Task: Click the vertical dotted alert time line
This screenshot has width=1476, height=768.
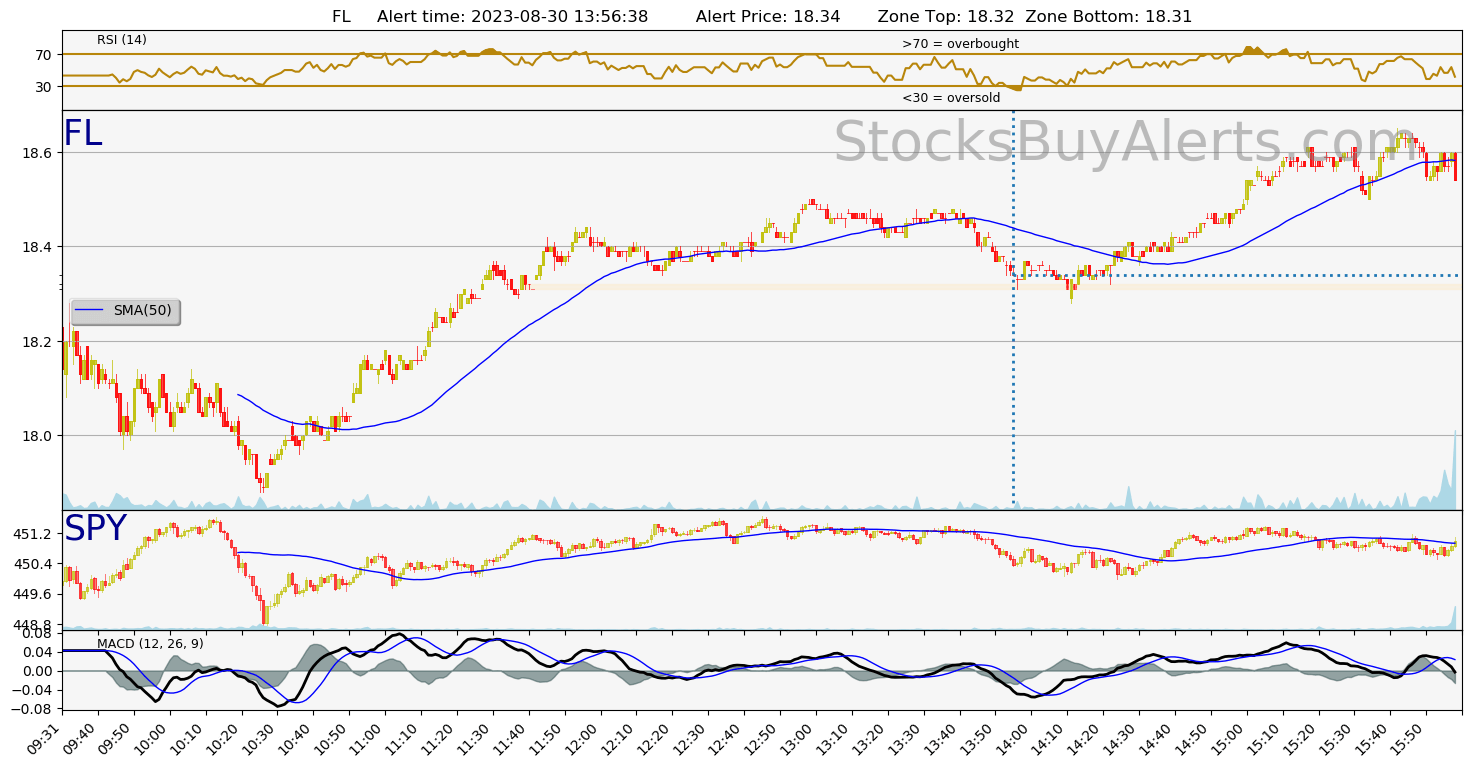Action: (x=1013, y=310)
